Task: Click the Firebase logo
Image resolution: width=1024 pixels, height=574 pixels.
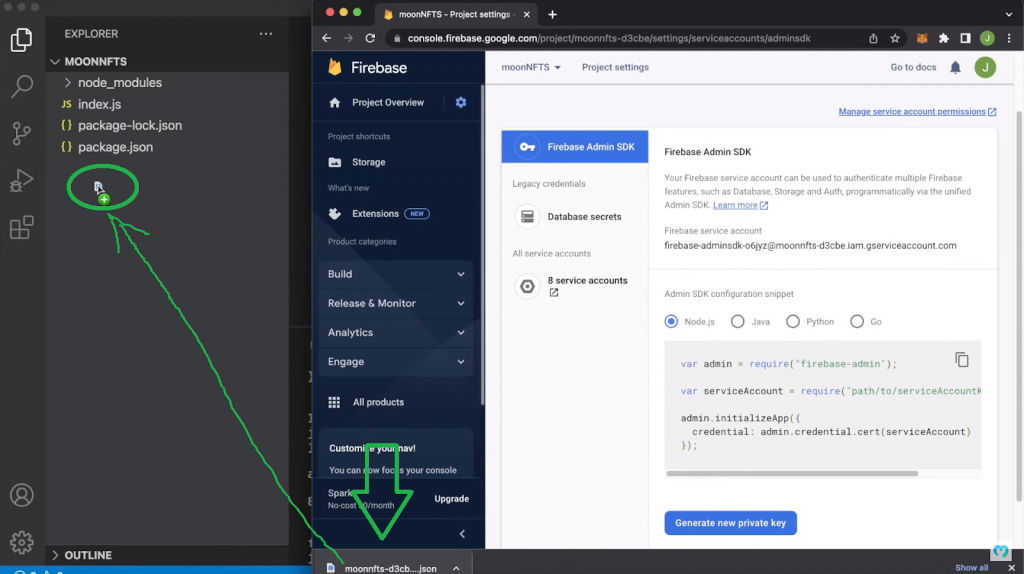Action: [x=368, y=67]
